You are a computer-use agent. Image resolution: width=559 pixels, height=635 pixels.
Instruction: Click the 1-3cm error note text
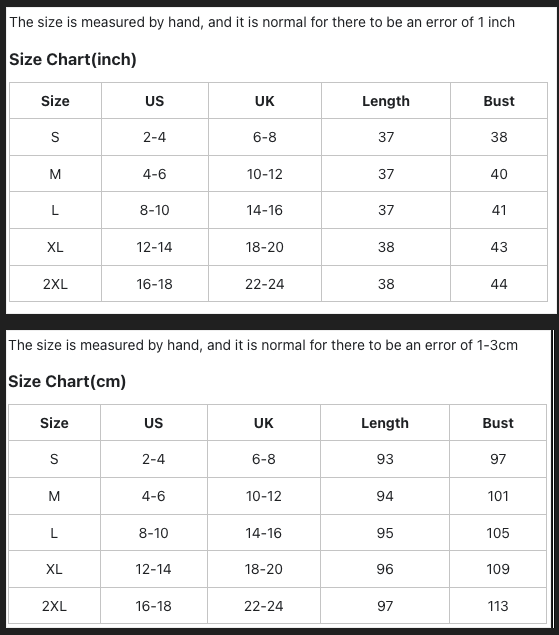263,345
